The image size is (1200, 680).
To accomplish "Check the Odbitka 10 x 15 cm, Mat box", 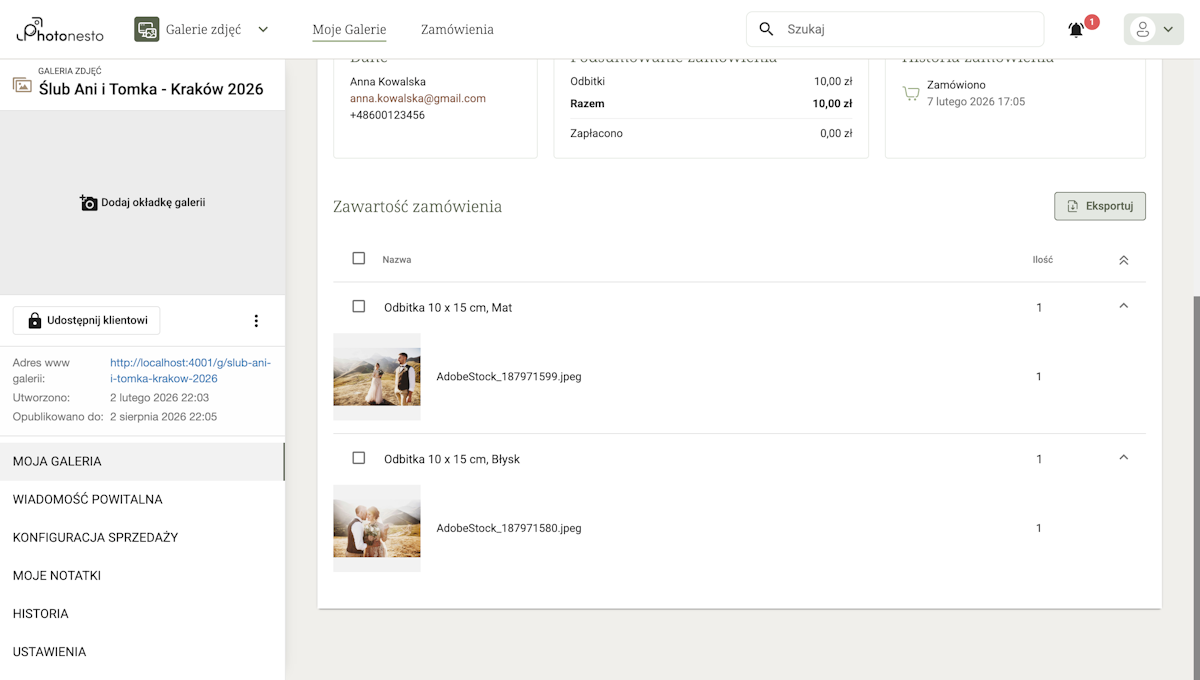I will click(359, 307).
